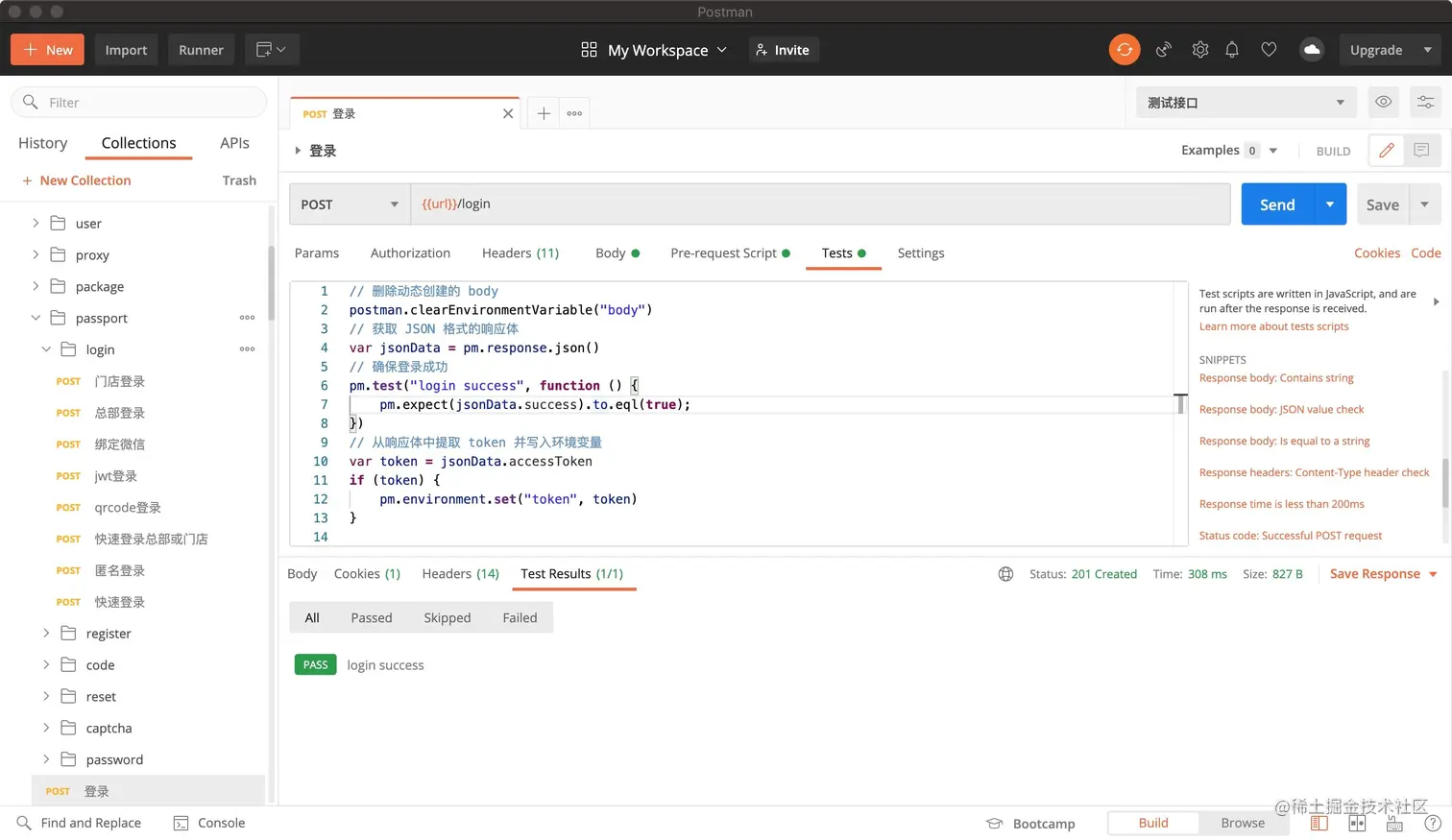Switch to History tab
1452x840 pixels.
(x=43, y=143)
